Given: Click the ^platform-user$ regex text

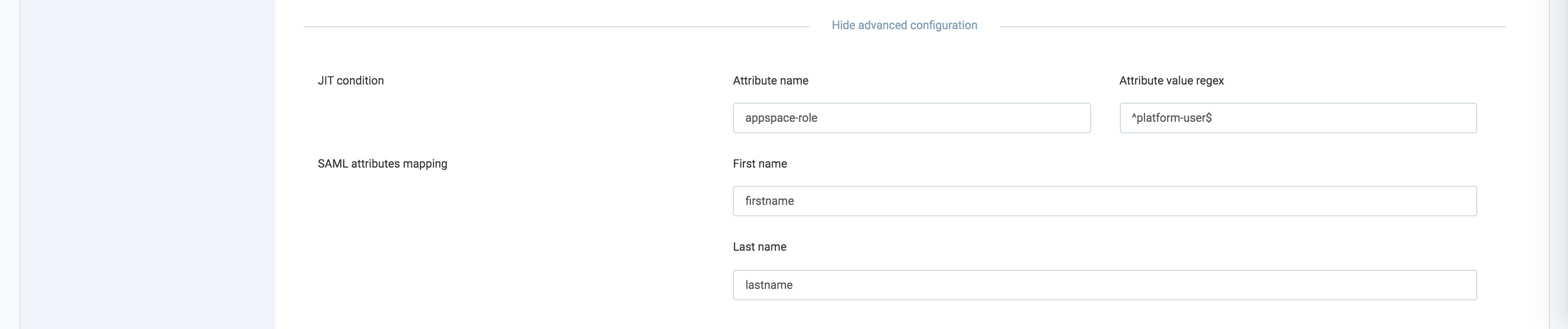Looking at the screenshot, I should [x=1172, y=118].
